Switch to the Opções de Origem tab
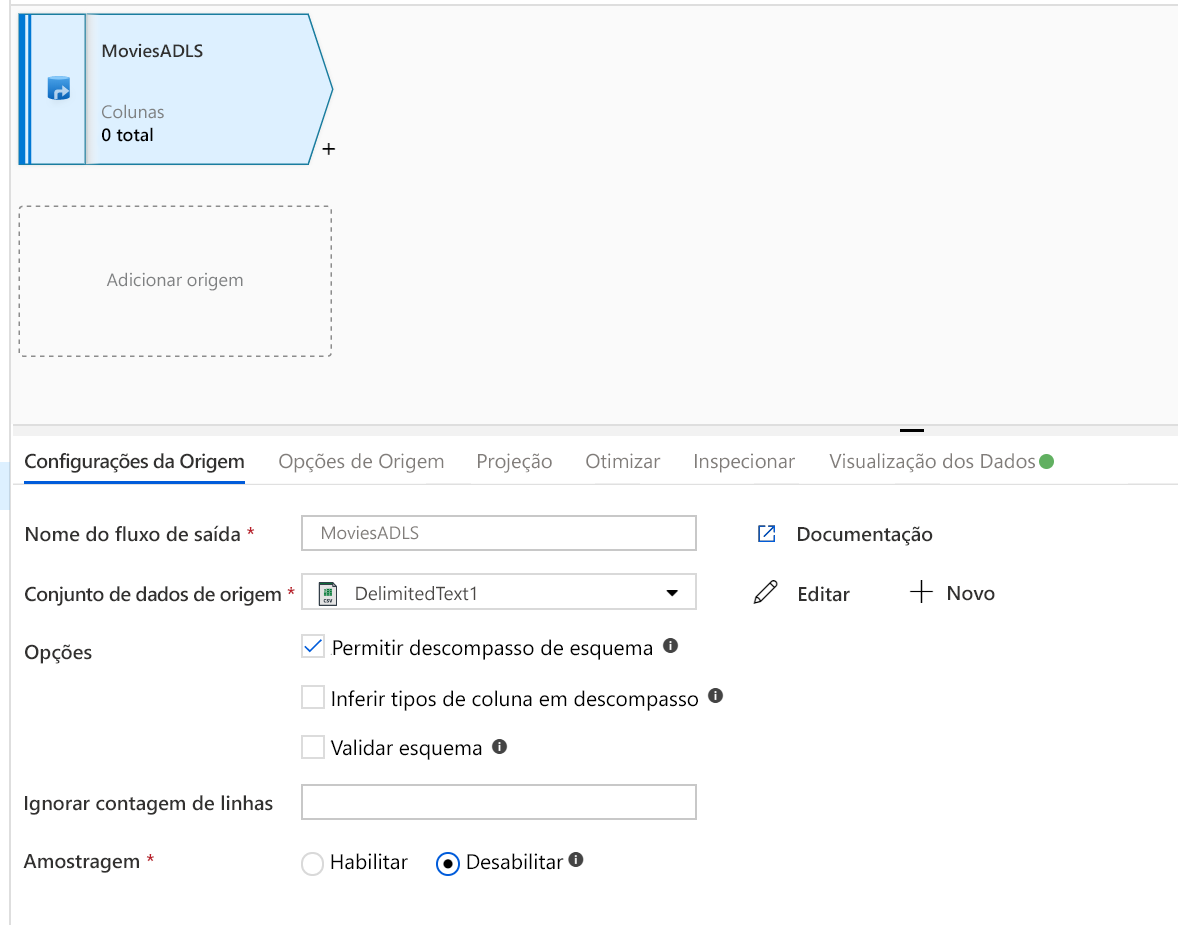 point(361,461)
